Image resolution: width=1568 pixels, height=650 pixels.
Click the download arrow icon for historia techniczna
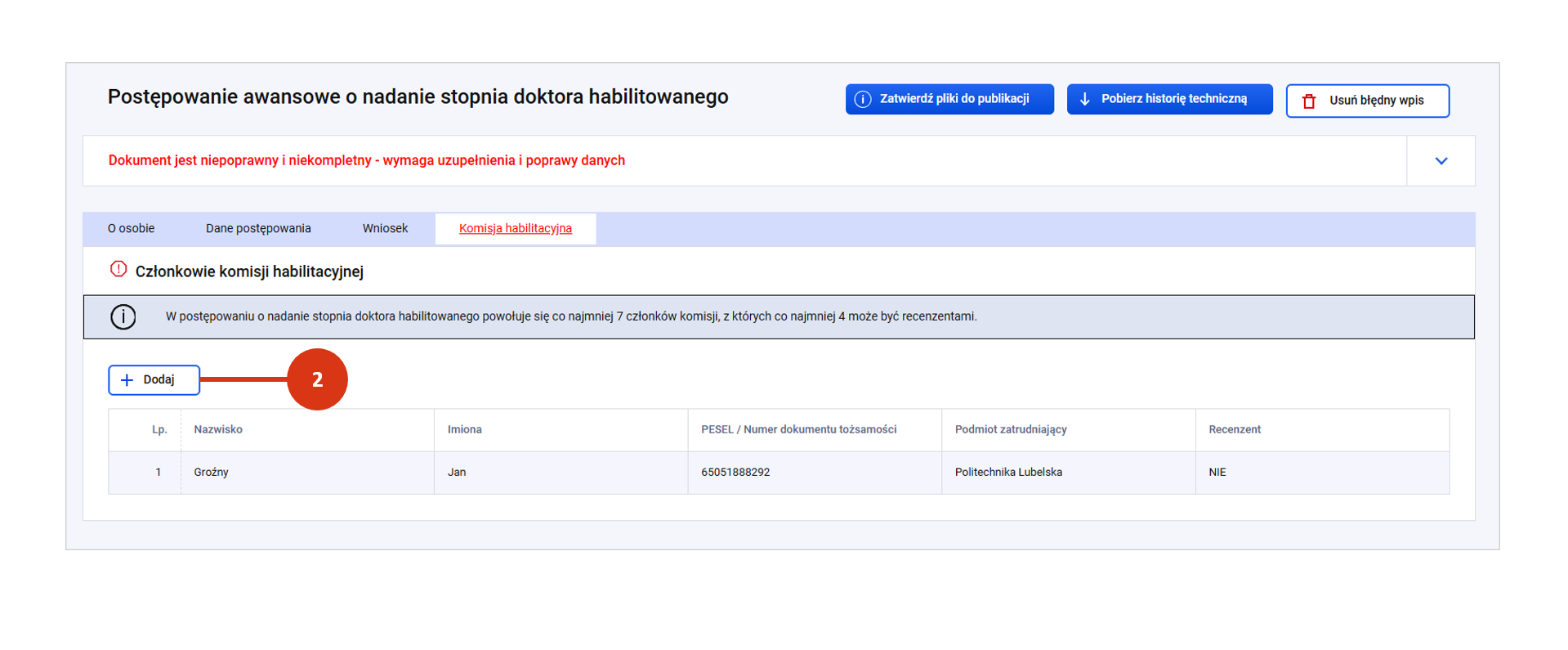(x=1085, y=99)
